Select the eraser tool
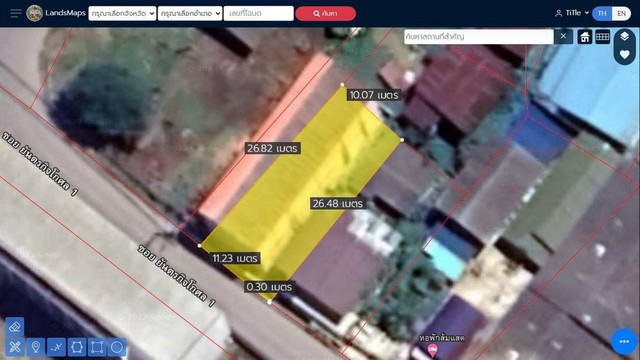This screenshot has width=640, height=360. pyautogui.click(x=15, y=327)
